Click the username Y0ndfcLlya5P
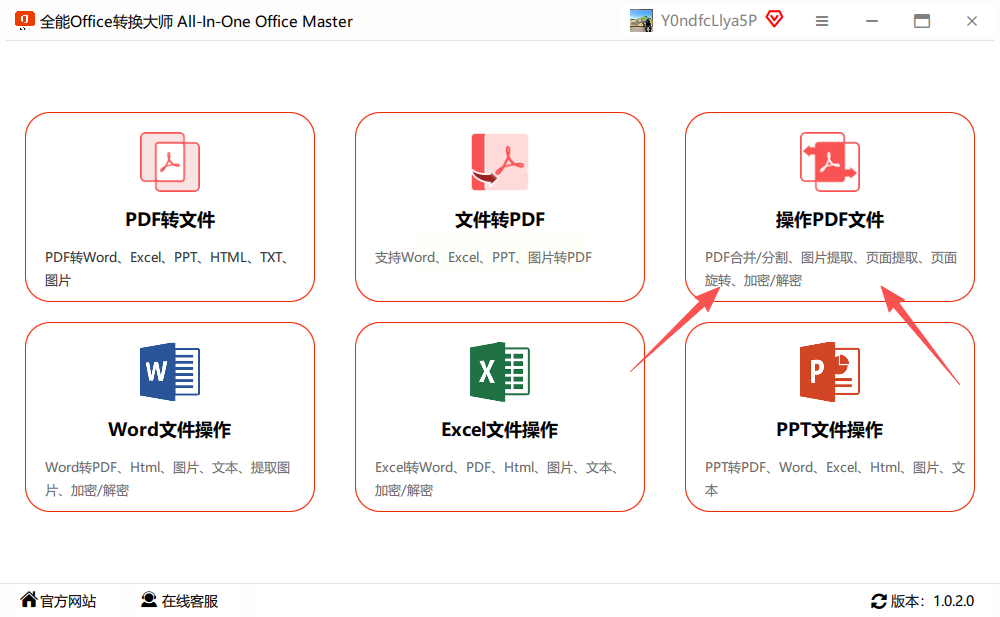The width and height of the screenshot is (1000, 617). (709, 20)
